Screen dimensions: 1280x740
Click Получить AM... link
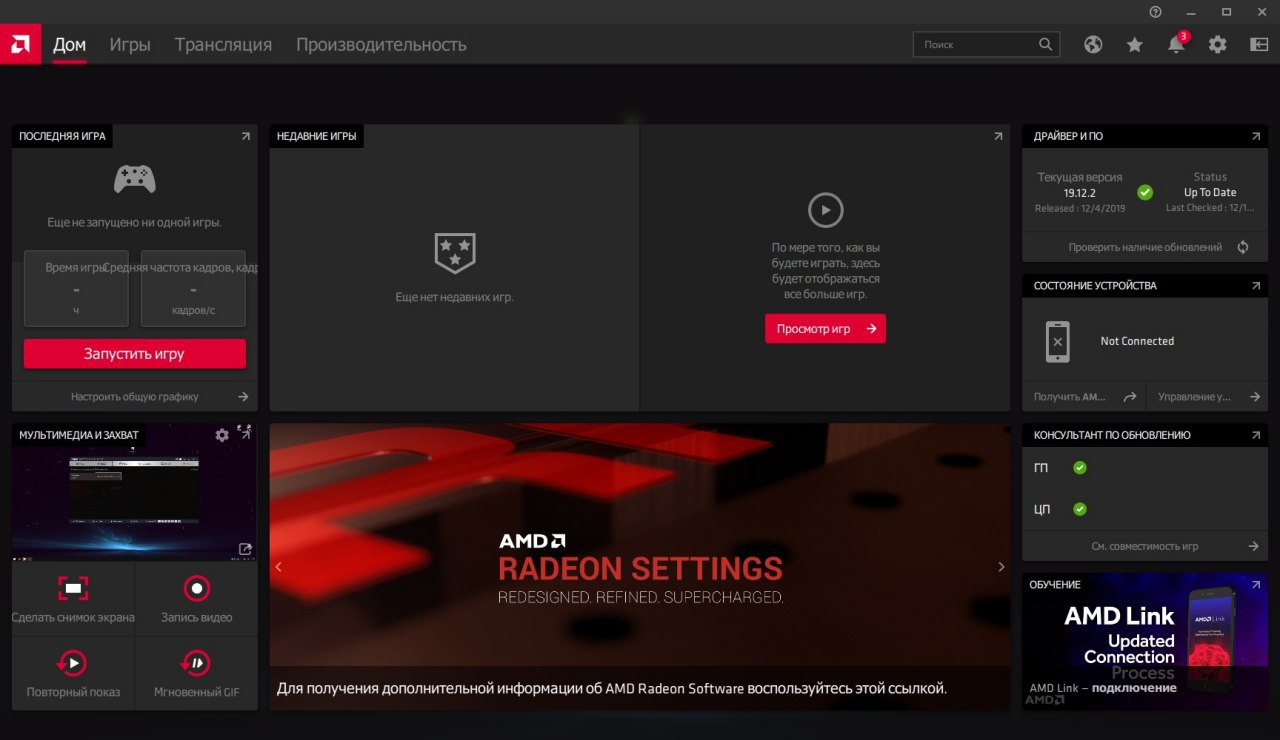click(x=1084, y=397)
